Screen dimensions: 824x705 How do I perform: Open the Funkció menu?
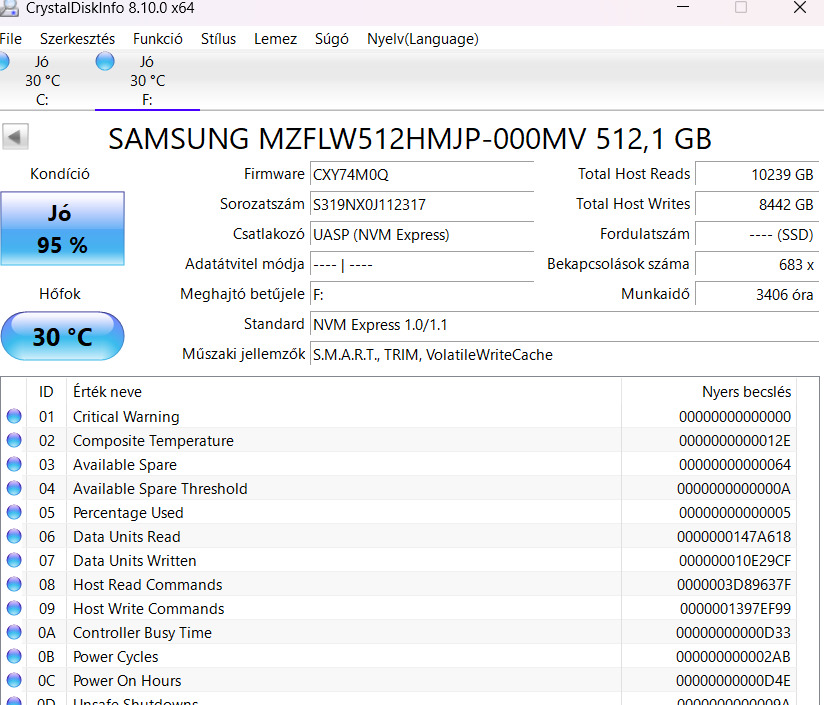coord(158,39)
